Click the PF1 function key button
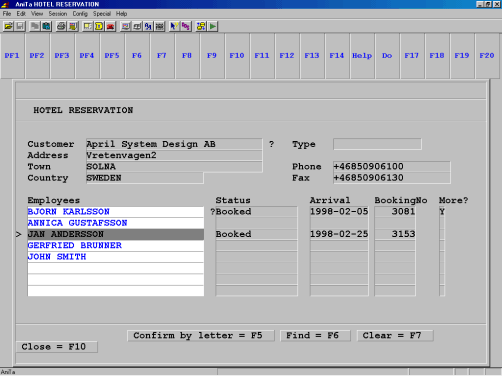Viewport: 502px width, 376px height. pyautogui.click(x=12, y=56)
